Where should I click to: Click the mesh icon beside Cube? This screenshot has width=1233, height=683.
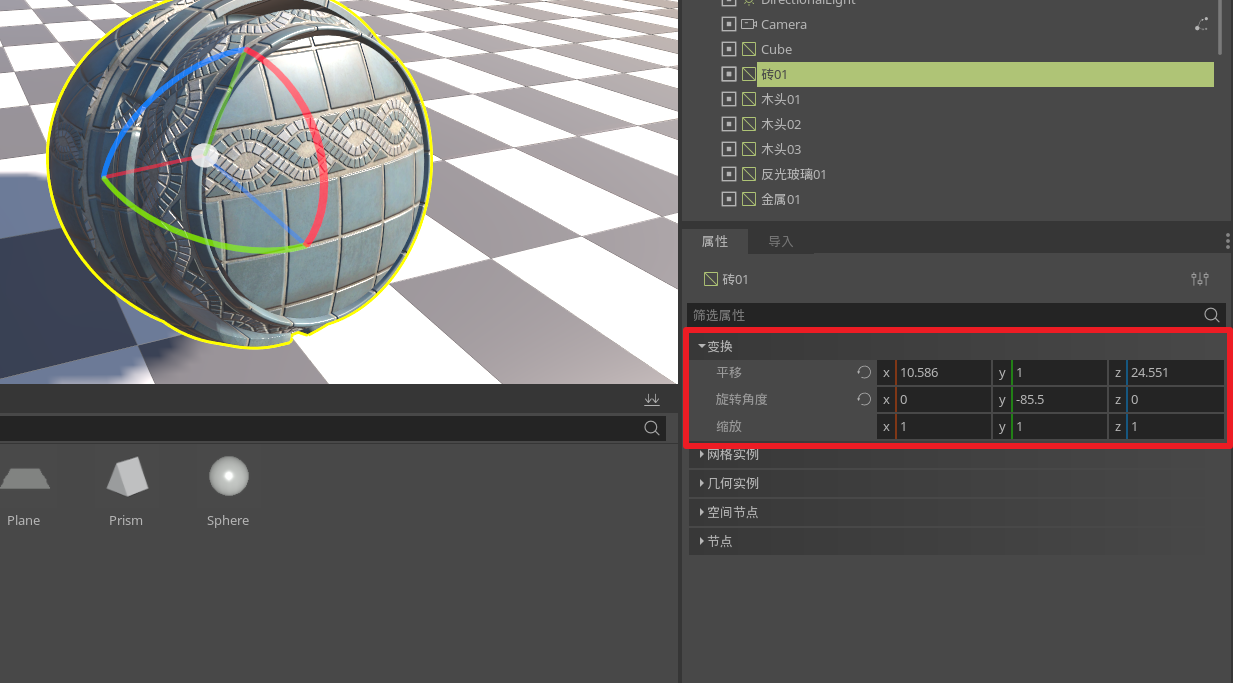click(x=748, y=49)
